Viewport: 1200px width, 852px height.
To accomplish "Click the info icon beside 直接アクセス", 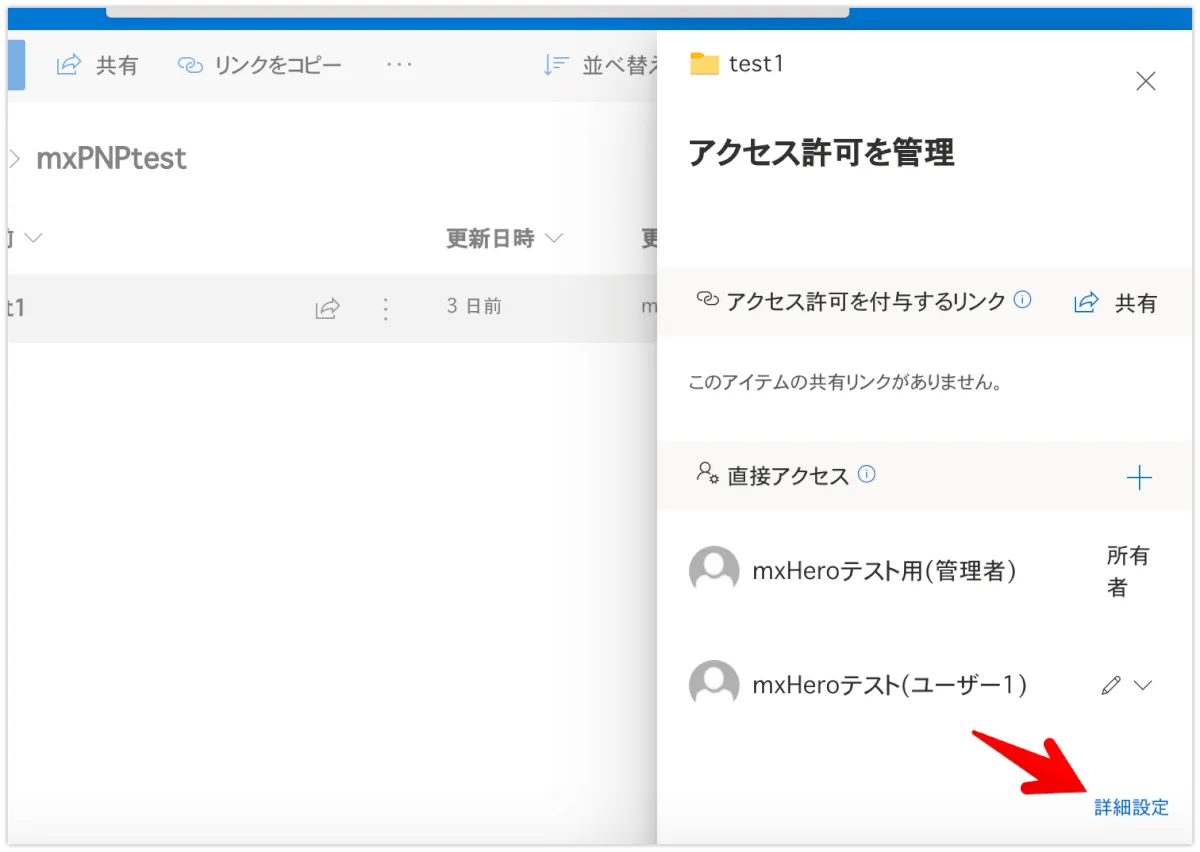I will coord(867,475).
